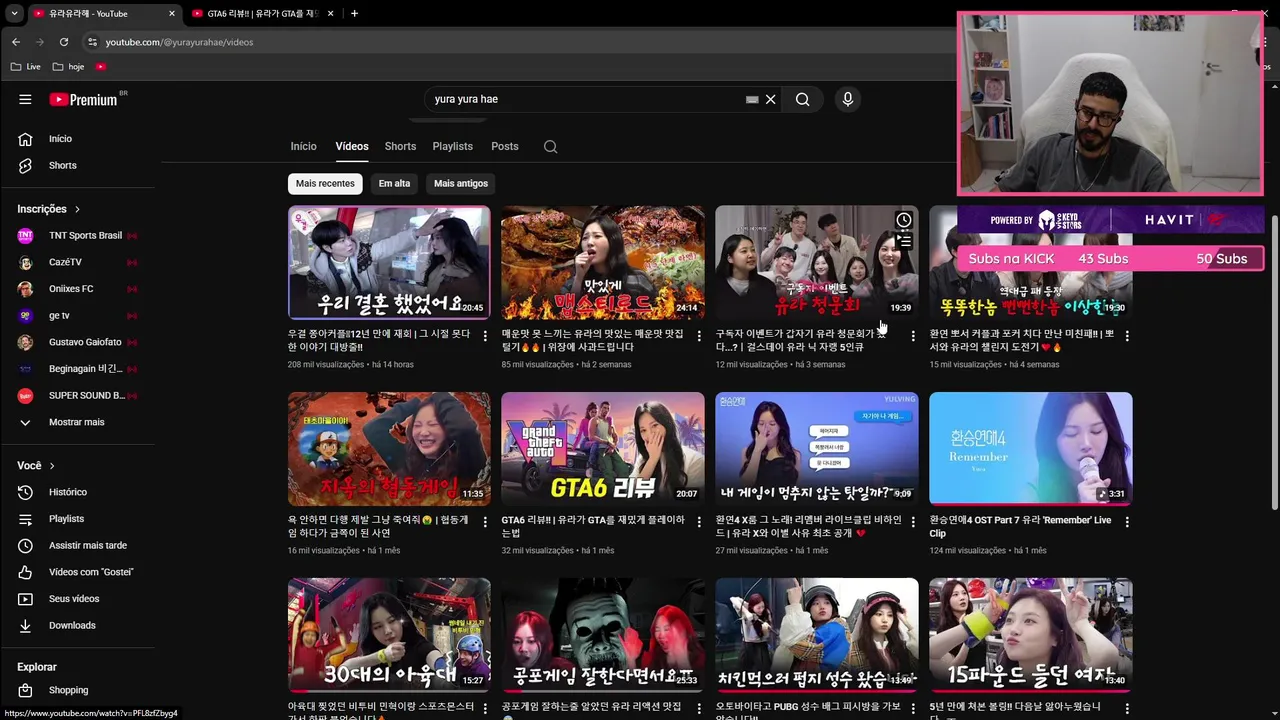Switch to the Playlists channel tab
Screen dimensions: 1280x720
[x=452, y=146]
